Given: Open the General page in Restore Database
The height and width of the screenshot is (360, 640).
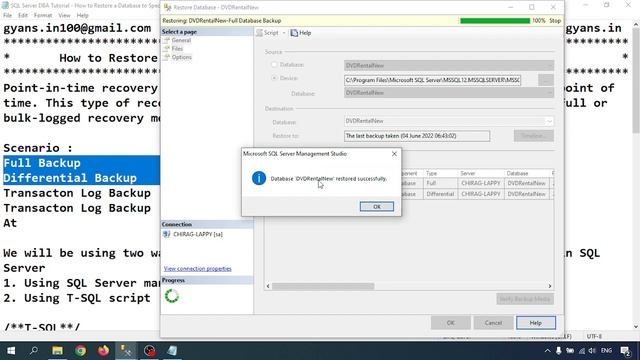Looking at the screenshot, I should 181,40.
